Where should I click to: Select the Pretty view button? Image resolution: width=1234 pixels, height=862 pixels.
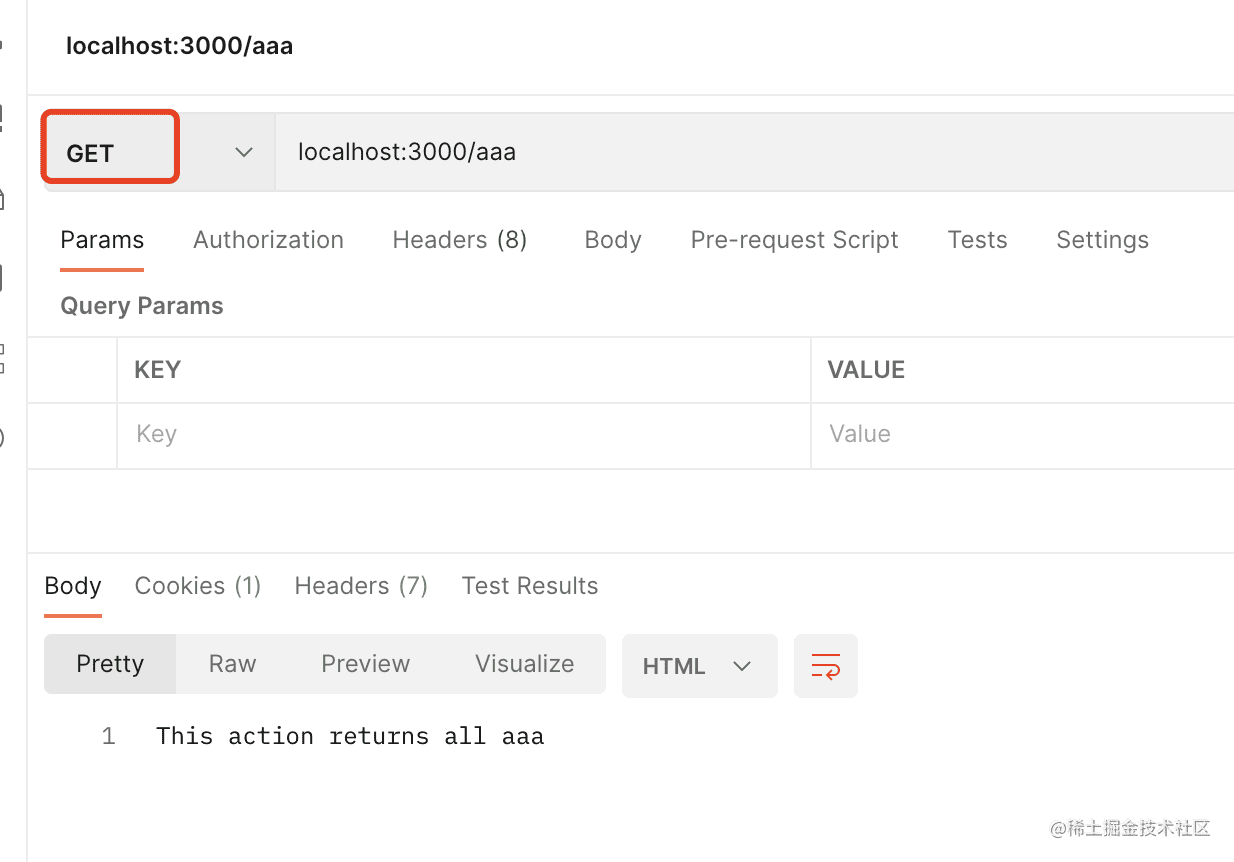(110, 664)
